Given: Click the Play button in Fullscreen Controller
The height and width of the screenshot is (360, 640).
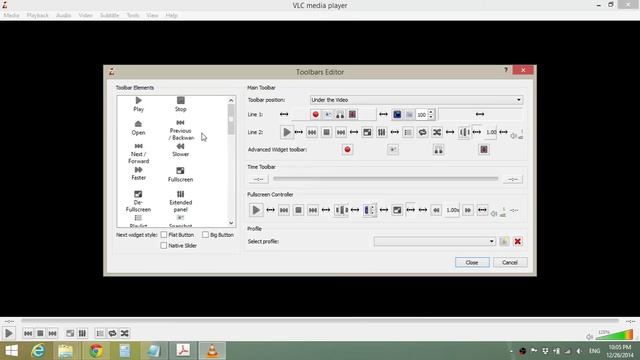Looking at the screenshot, I should coord(256,210).
